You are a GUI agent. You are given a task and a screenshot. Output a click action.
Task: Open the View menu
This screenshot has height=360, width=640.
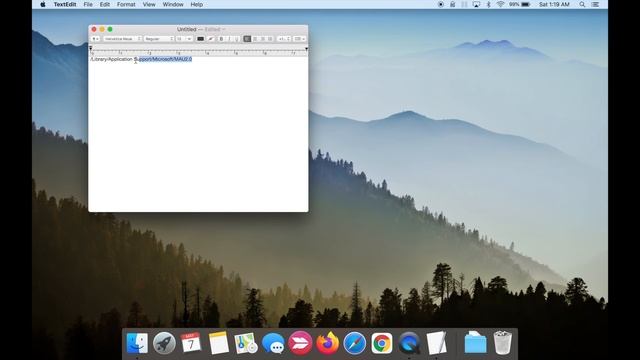149,4
